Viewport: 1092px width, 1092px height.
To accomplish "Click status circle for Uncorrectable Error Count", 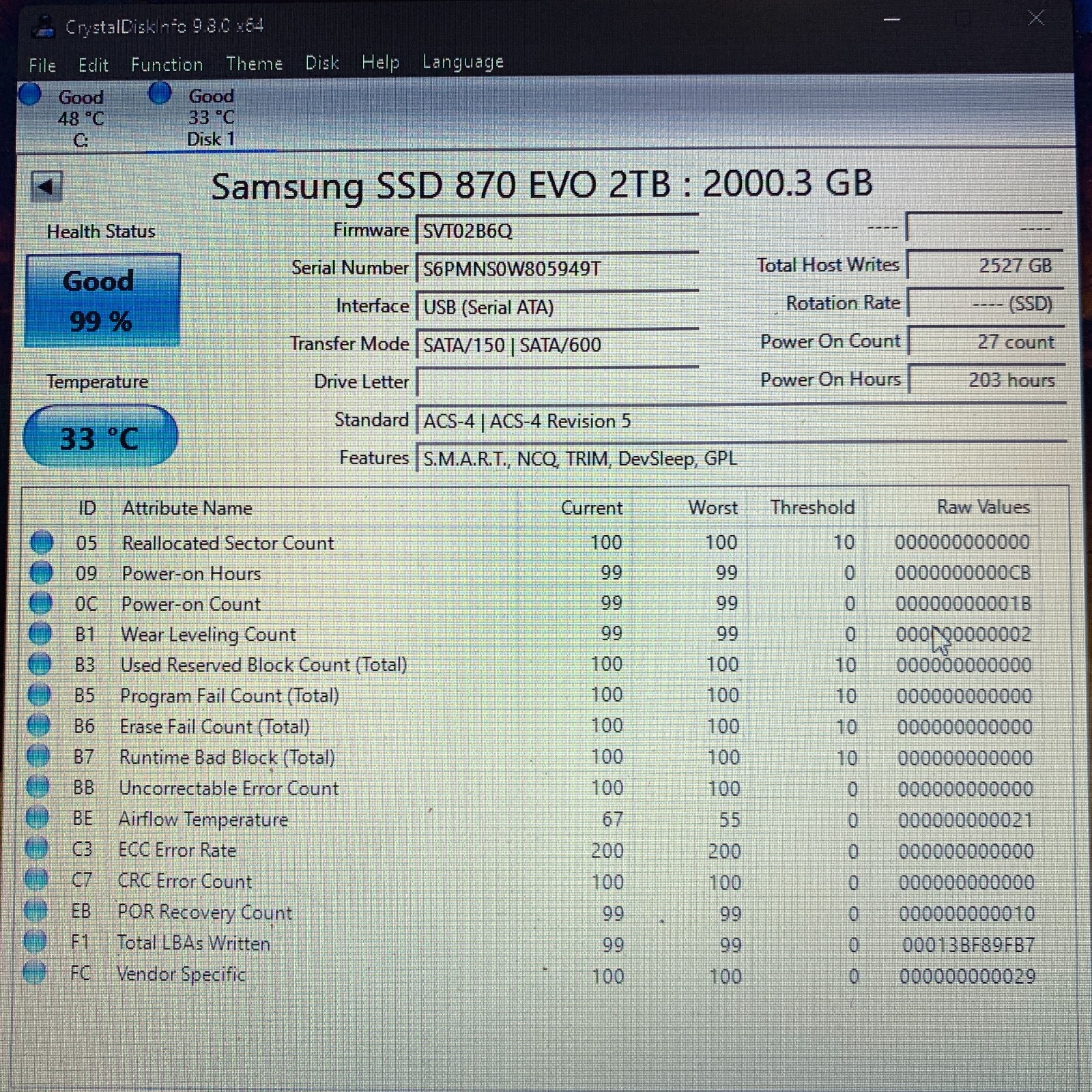I will (x=38, y=786).
